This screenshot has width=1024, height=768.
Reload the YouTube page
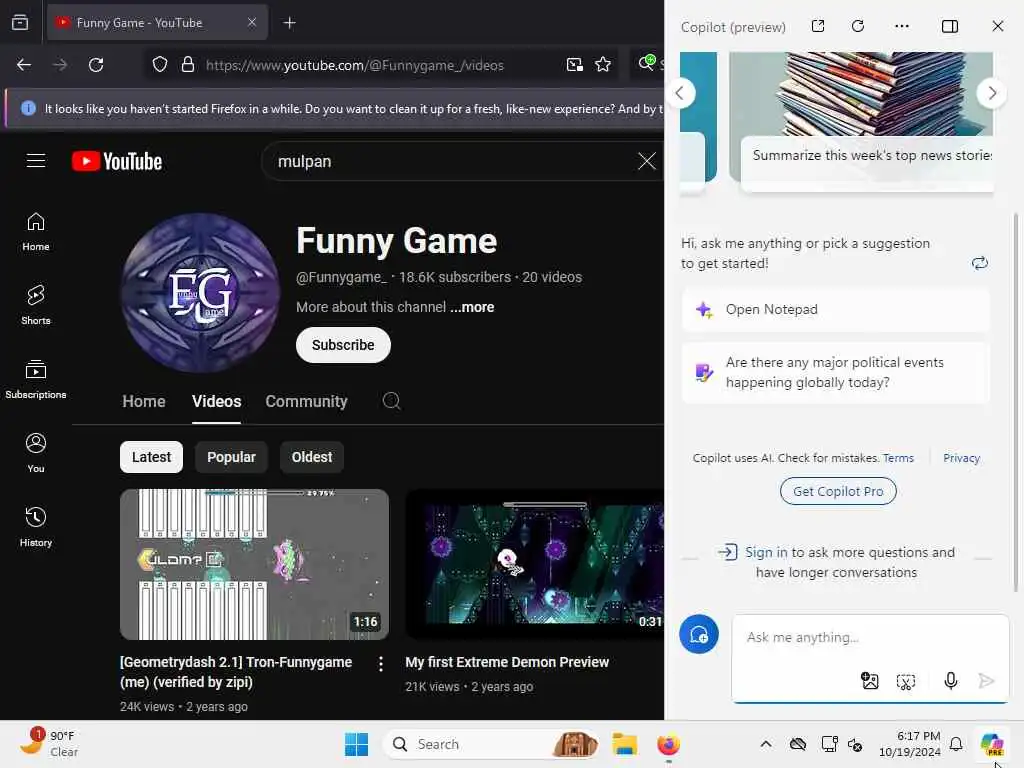pyautogui.click(x=96, y=65)
